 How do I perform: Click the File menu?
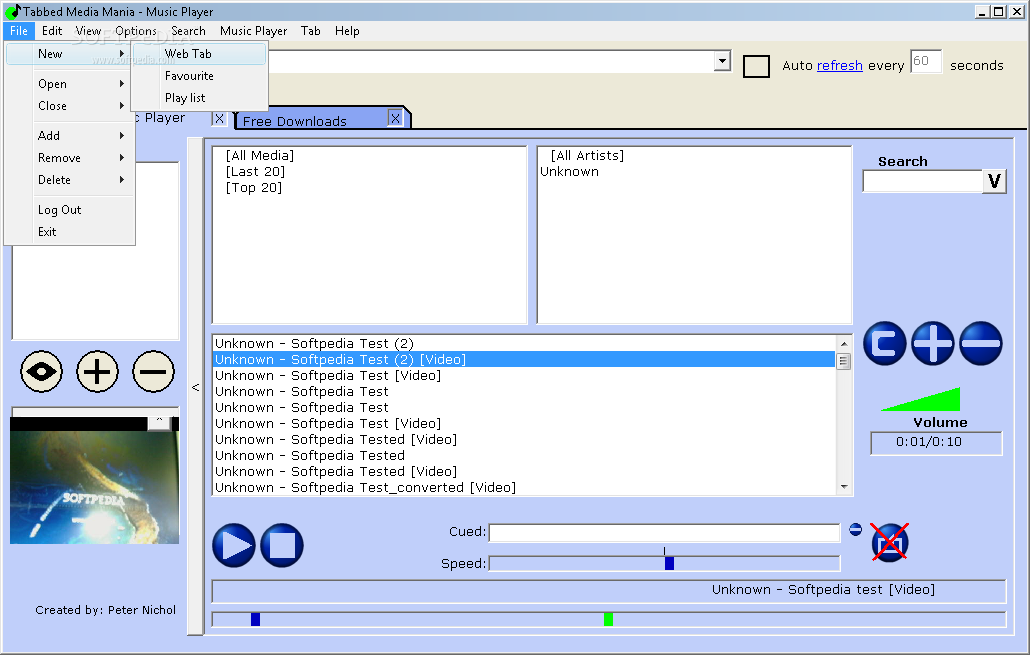(x=18, y=31)
